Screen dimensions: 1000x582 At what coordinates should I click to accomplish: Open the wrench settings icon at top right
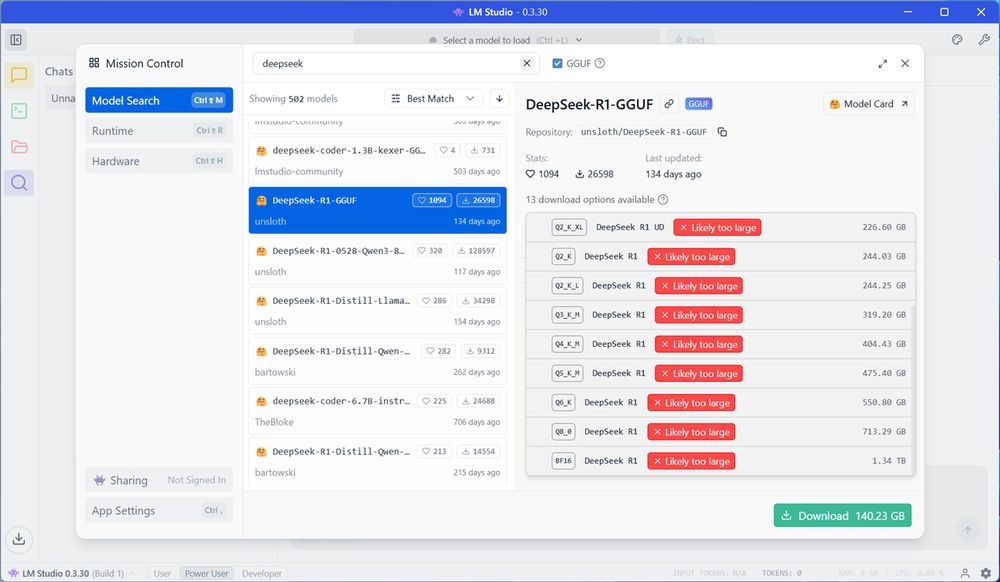983,40
